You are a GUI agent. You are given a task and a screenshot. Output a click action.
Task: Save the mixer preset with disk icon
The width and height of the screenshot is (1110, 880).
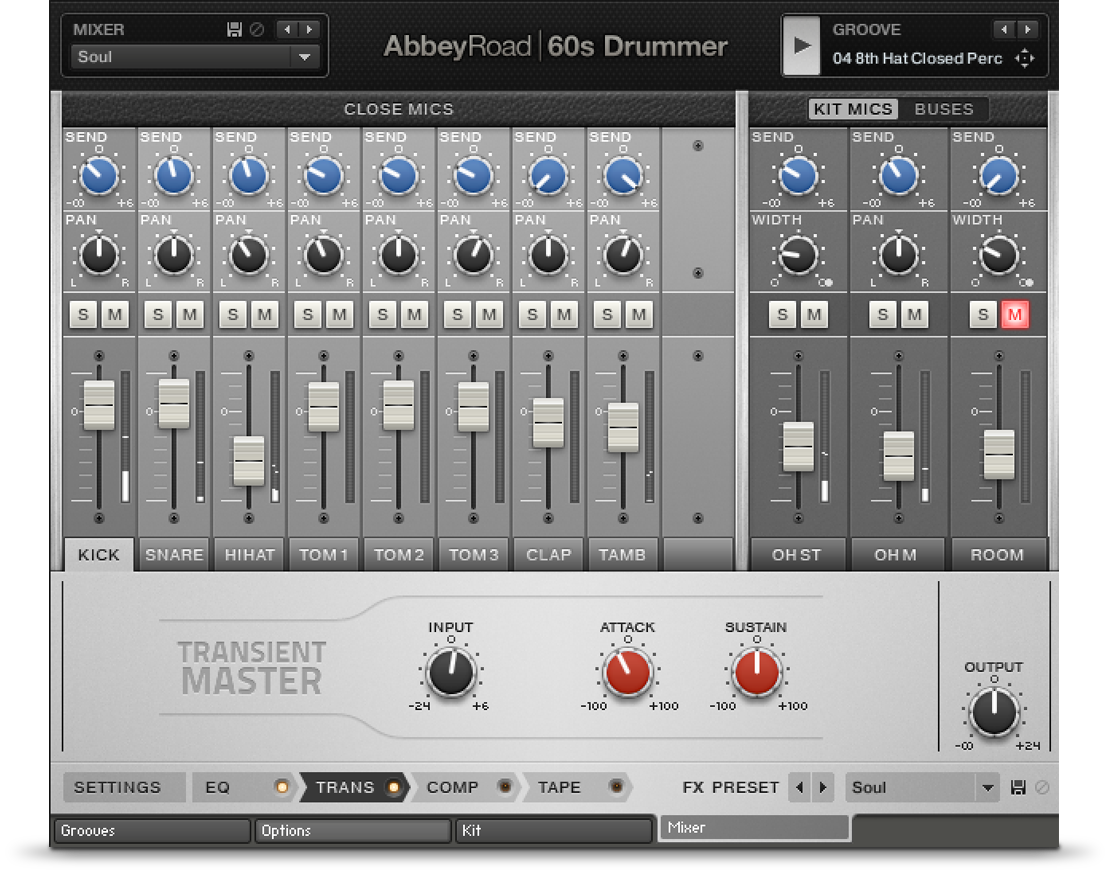(234, 30)
